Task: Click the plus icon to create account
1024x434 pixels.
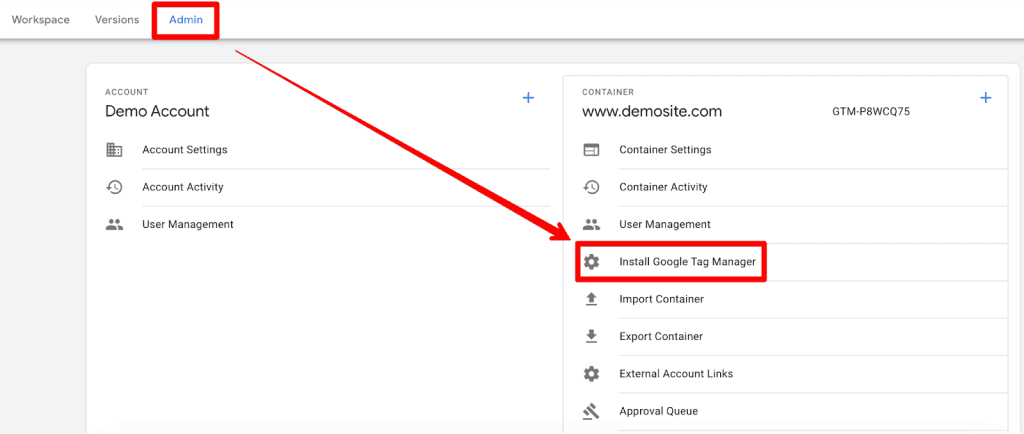Action: tap(528, 98)
